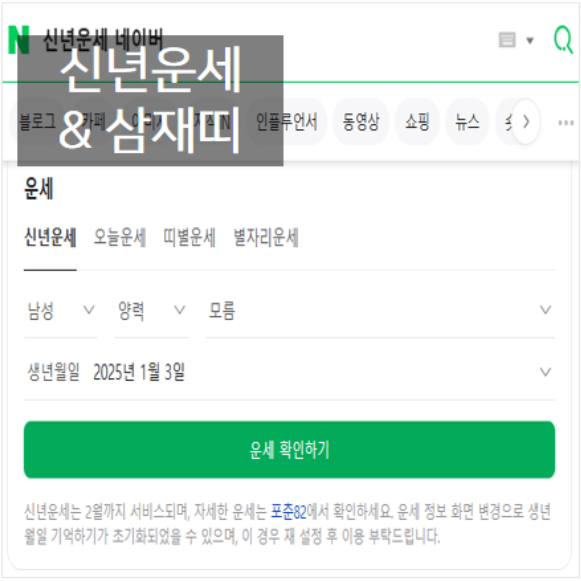Open the 포춘82 link

289,512
